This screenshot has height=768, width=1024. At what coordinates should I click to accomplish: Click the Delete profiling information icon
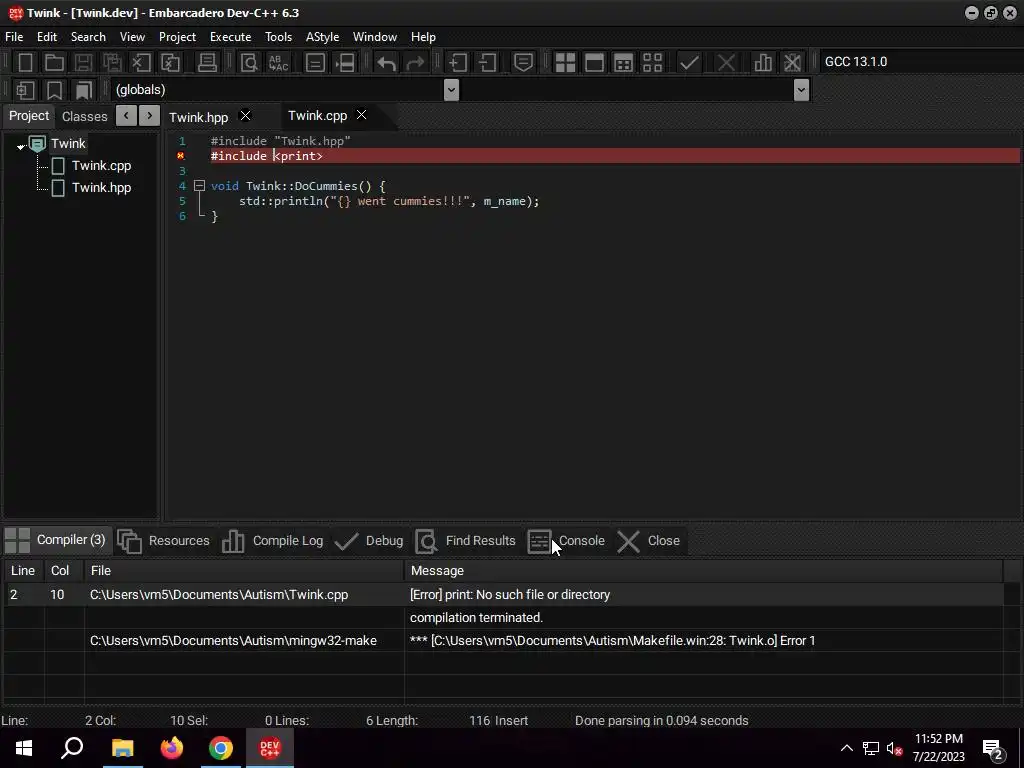pos(792,62)
